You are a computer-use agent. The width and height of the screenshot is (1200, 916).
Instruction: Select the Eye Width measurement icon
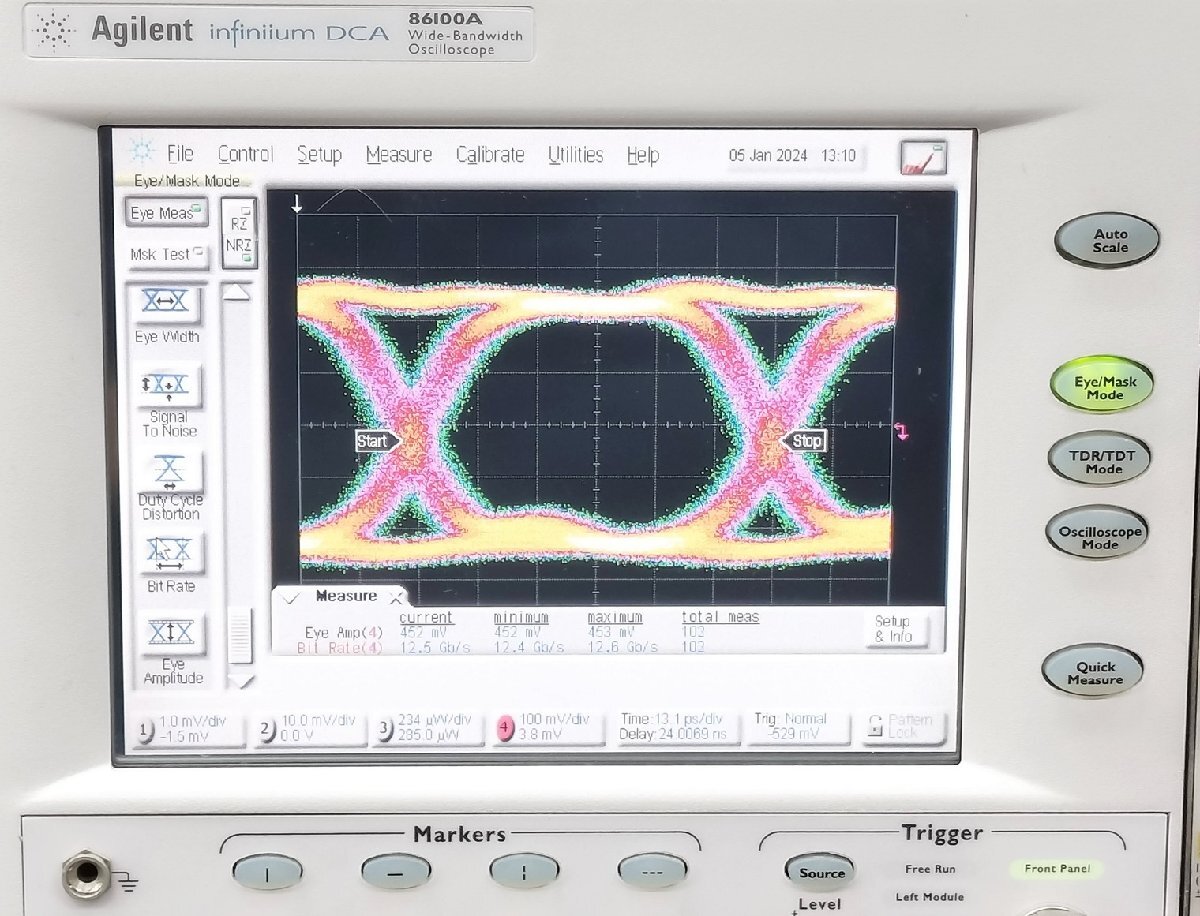point(170,303)
